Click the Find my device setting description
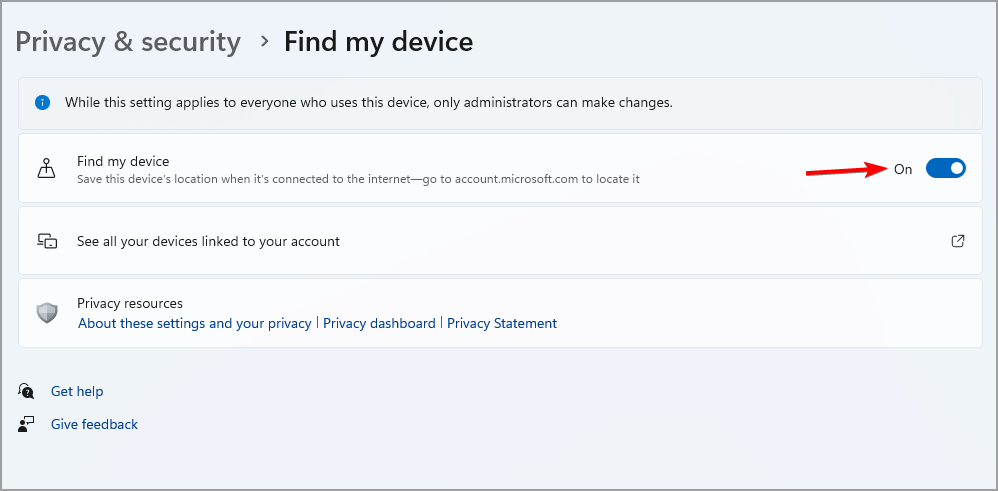This screenshot has height=491, width=998. 358,179
